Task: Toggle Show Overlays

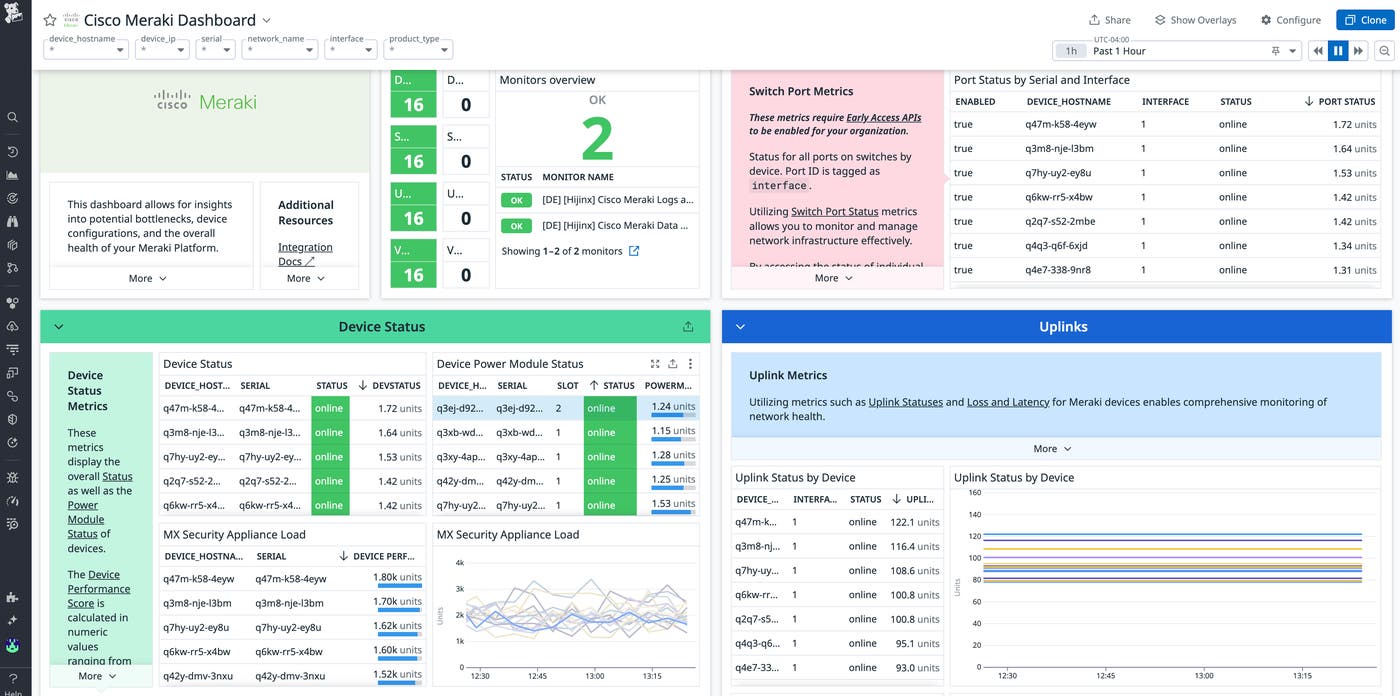Action: pyautogui.click(x=1196, y=19)
